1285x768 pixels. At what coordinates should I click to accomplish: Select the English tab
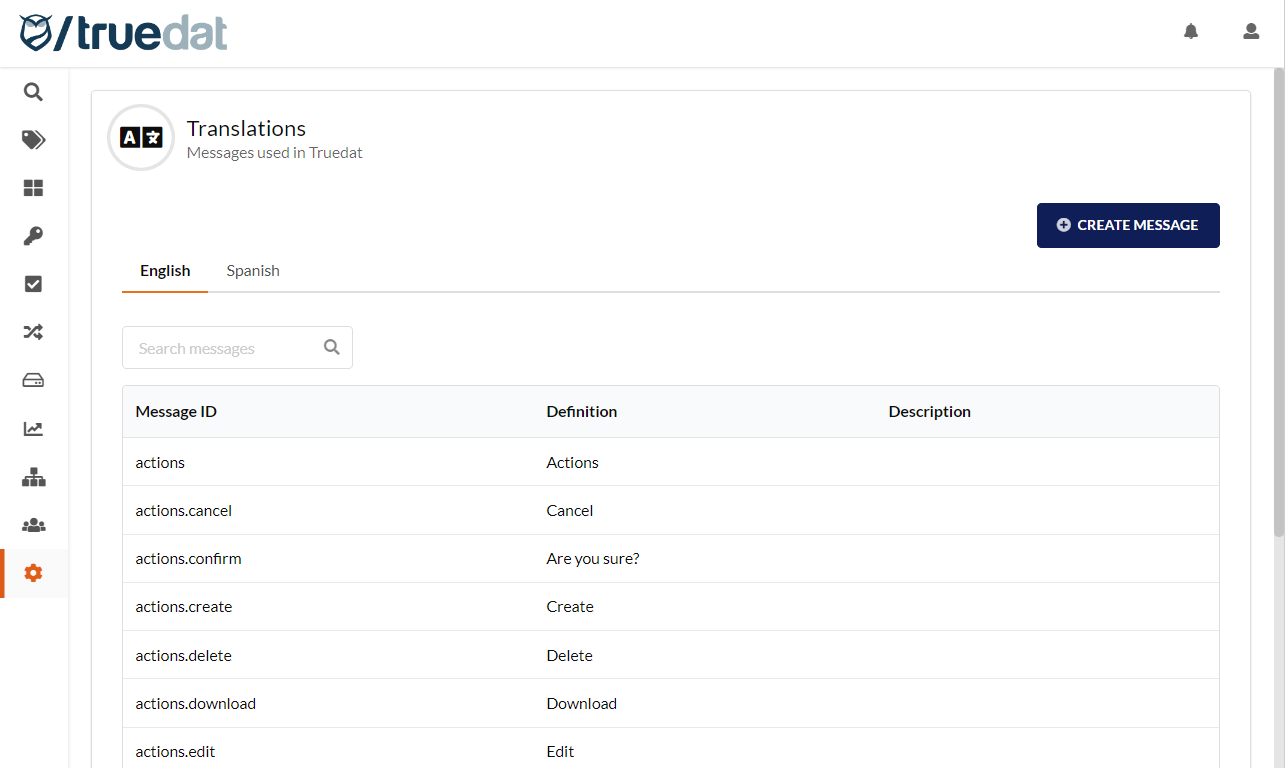click(x=165, y=271)
